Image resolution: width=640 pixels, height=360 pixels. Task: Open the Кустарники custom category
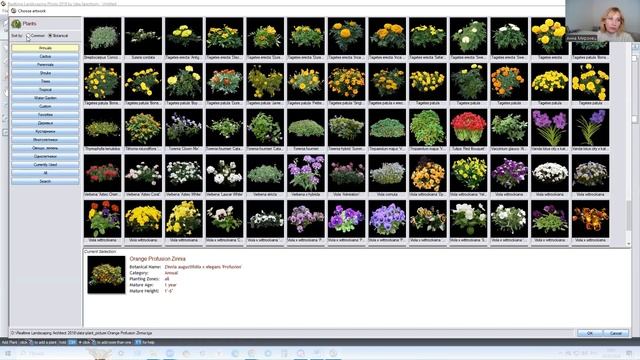(45, 131)
